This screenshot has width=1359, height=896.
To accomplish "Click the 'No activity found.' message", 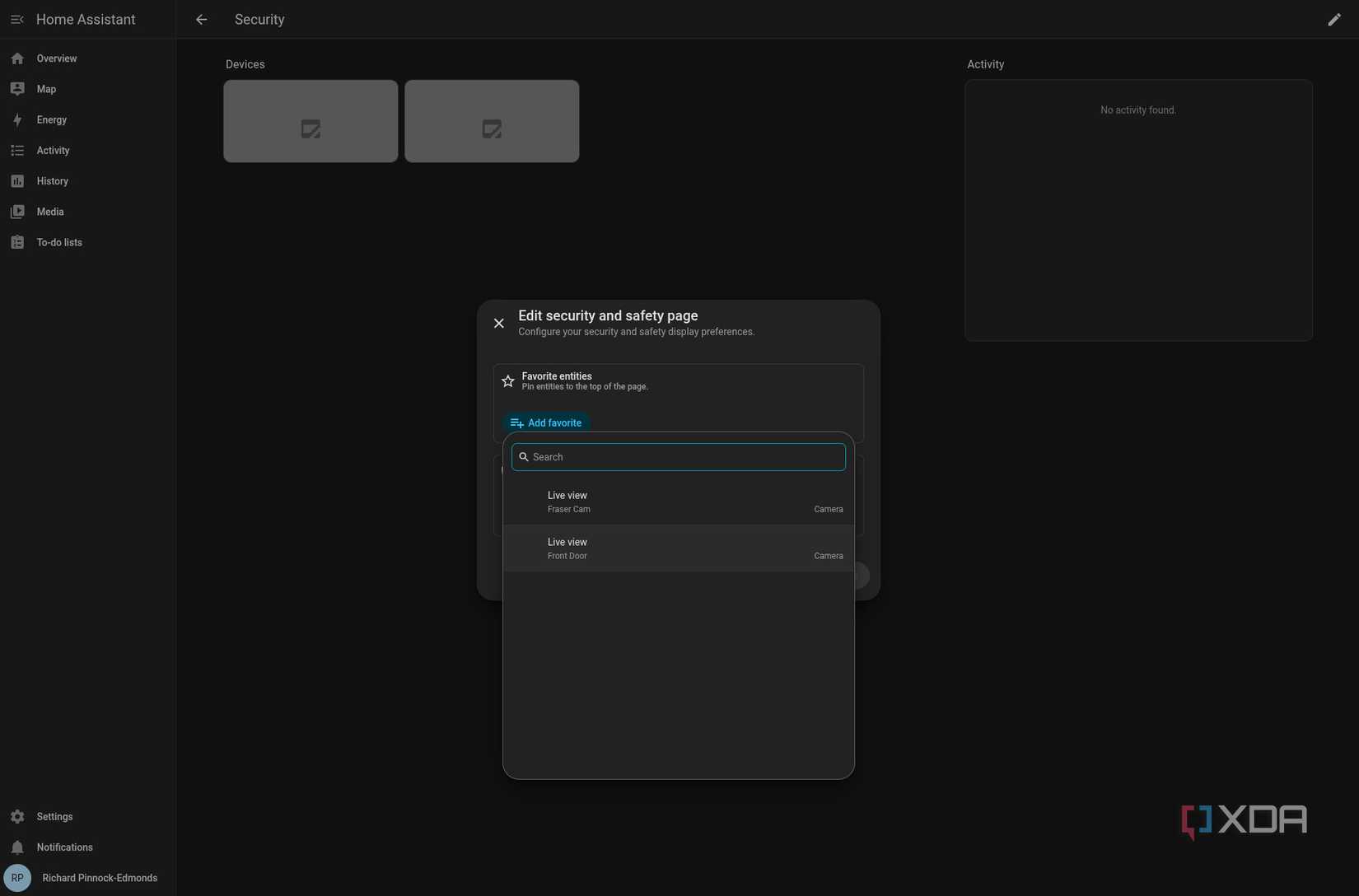I will pos(1138,110).
